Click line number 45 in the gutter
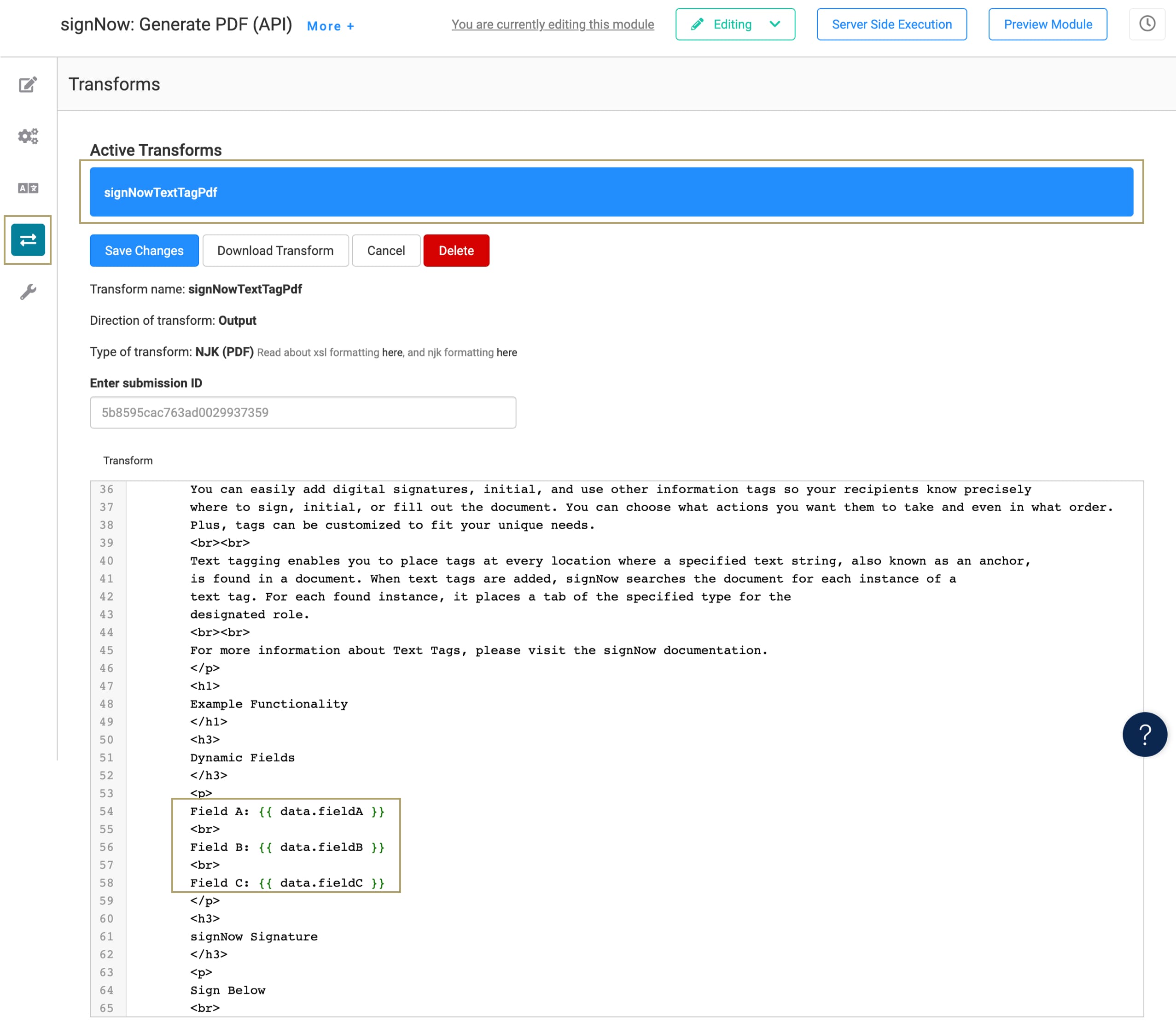1176x1023 pixels. pyautogui.click(x=107, y=650)
